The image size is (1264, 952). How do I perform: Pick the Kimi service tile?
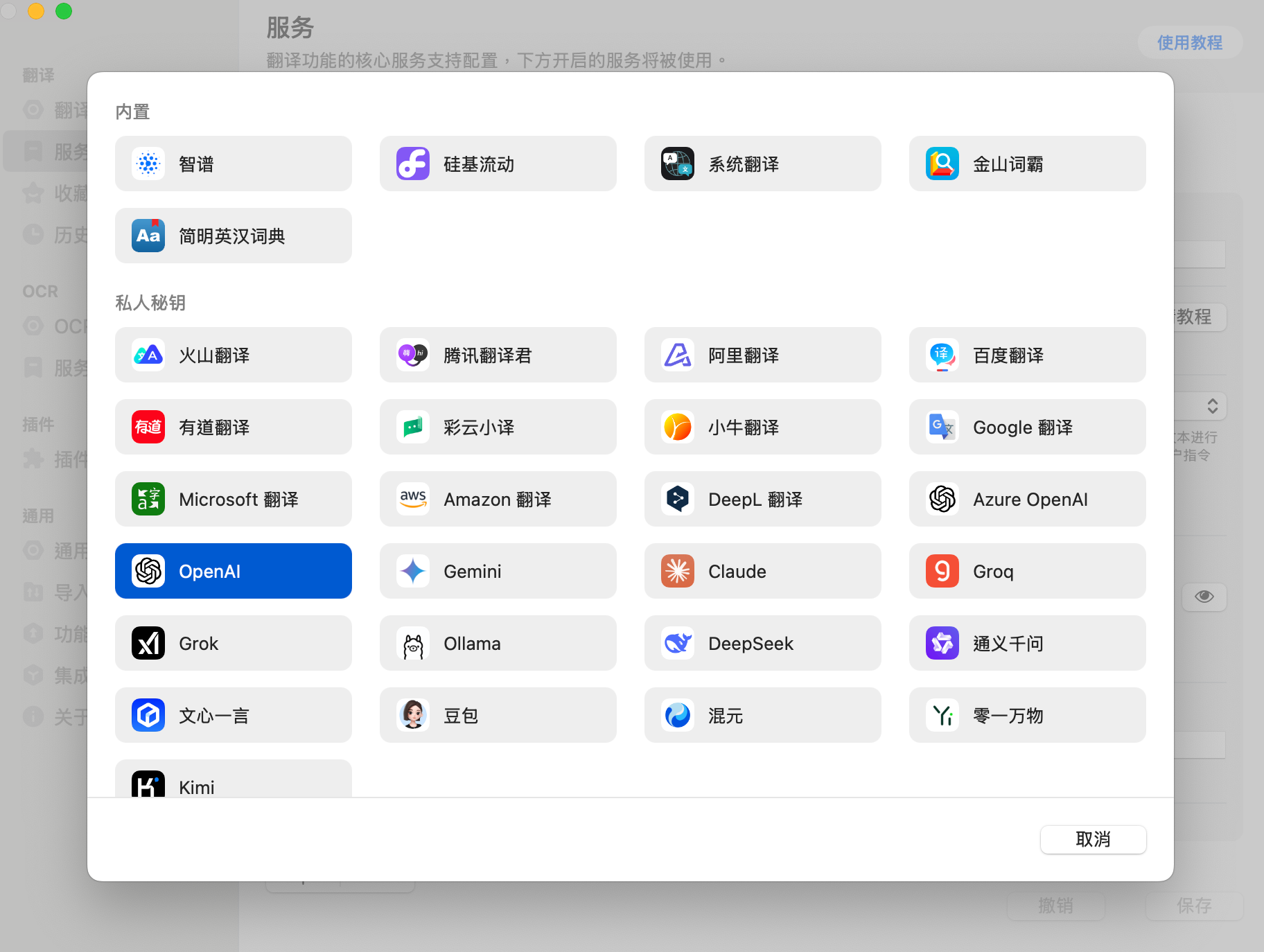233,782
